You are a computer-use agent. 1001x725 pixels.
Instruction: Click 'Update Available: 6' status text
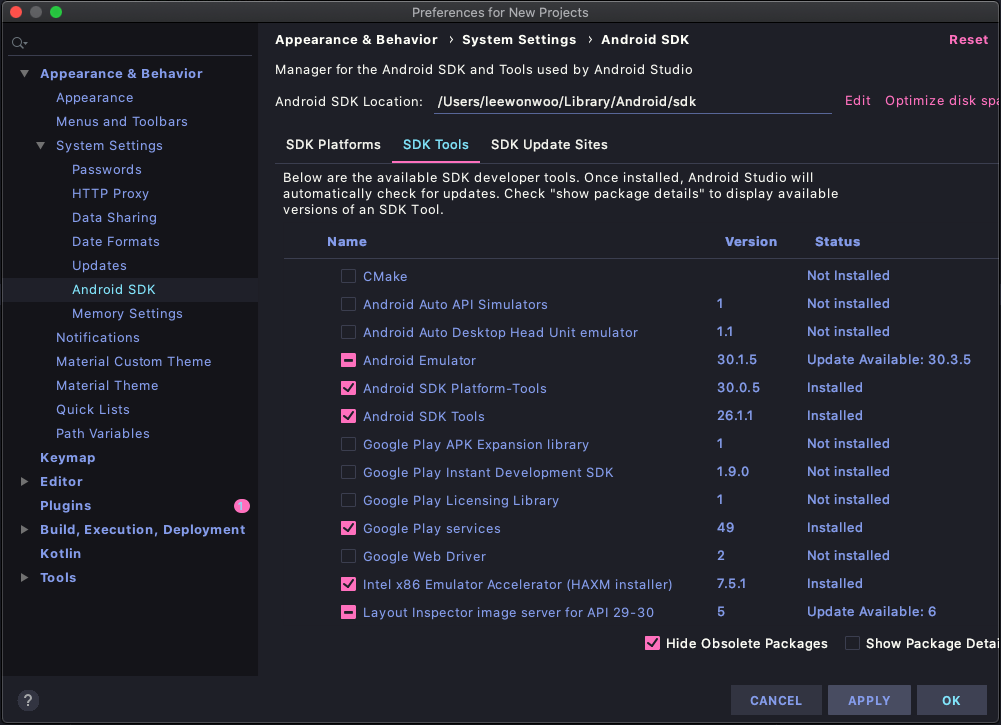coord(871,611)
